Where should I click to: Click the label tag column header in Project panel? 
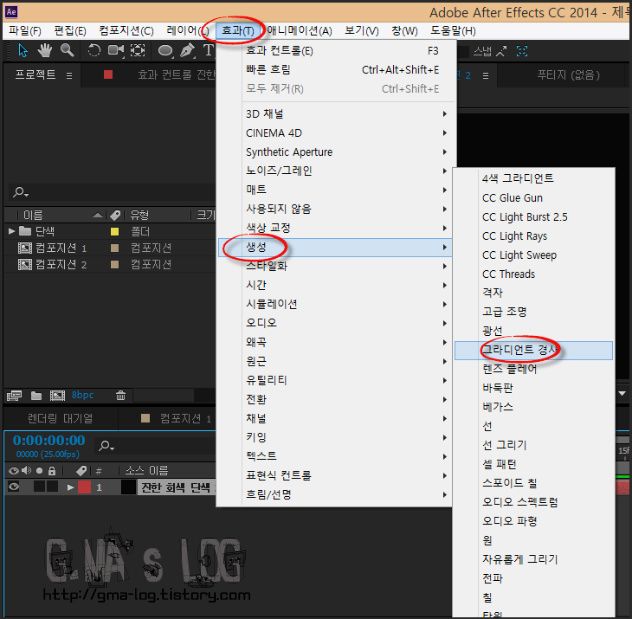(115, 215)
